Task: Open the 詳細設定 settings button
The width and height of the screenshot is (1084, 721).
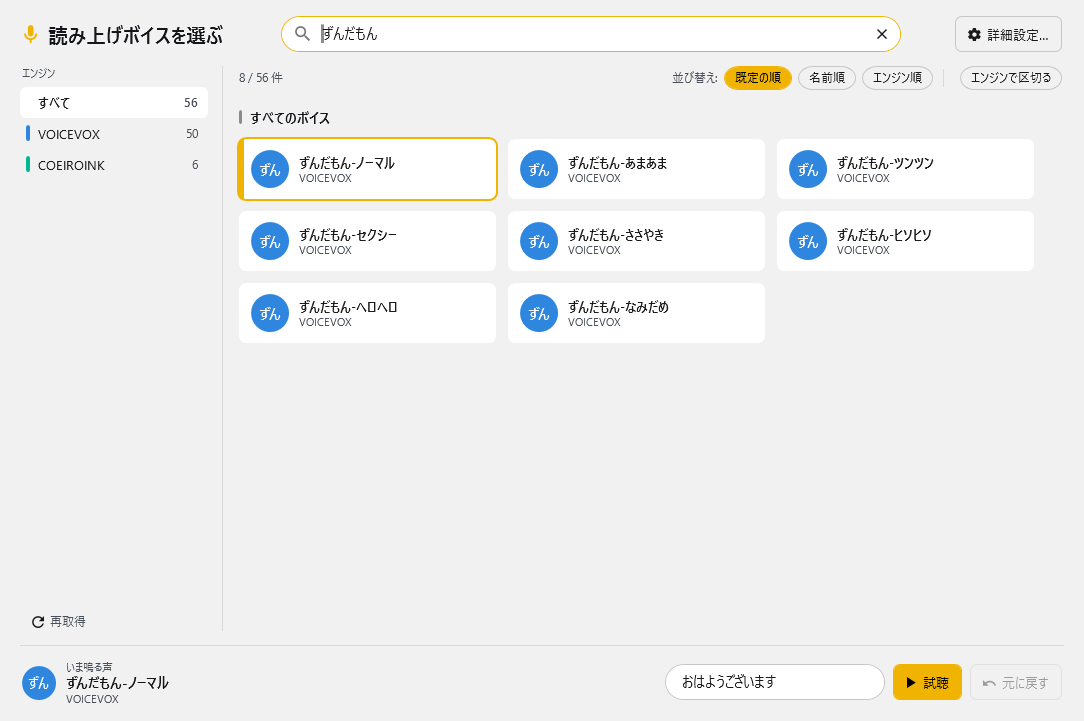Action: (x=1008, y=35)
